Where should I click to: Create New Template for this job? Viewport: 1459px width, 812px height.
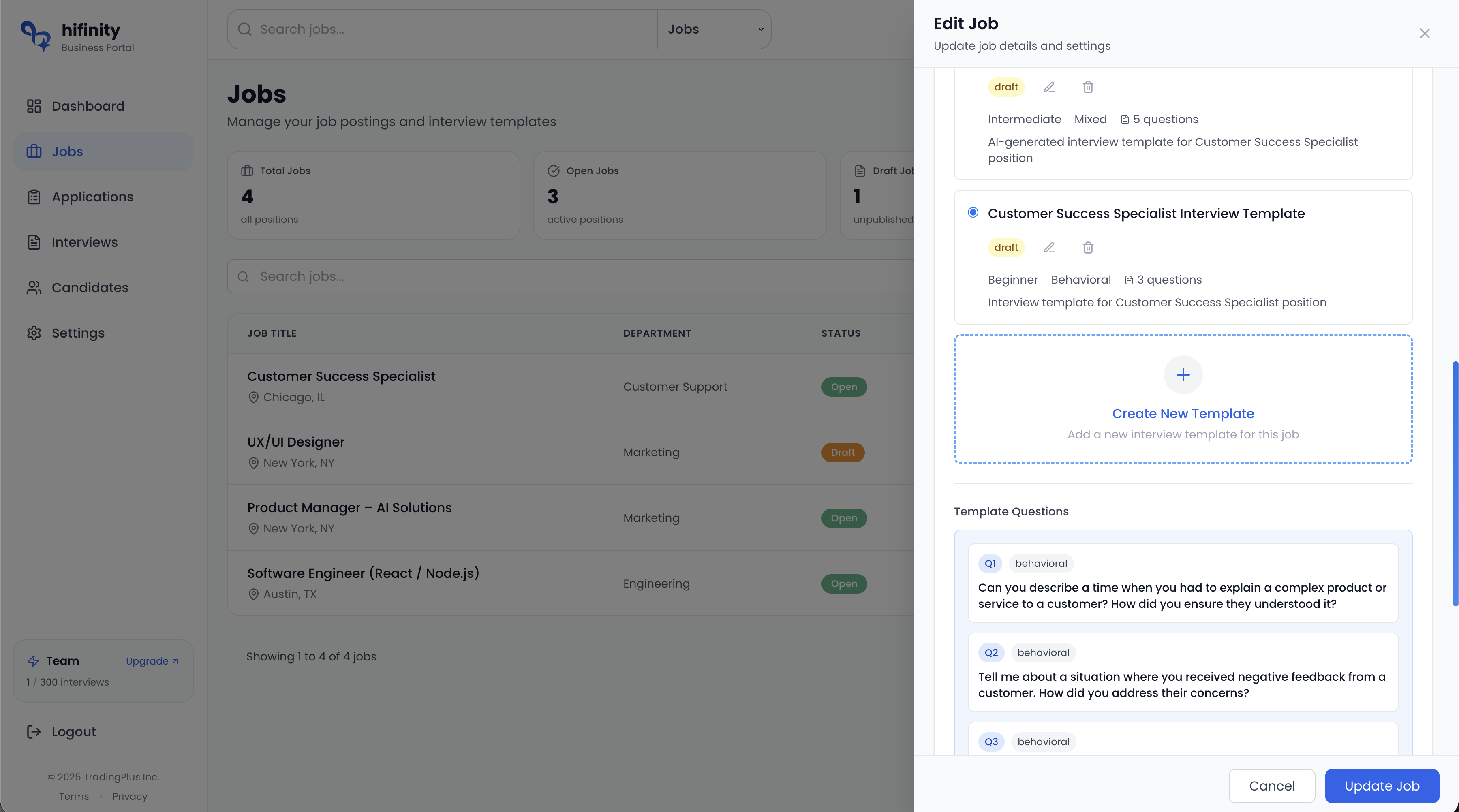(x=1183, y=413)
